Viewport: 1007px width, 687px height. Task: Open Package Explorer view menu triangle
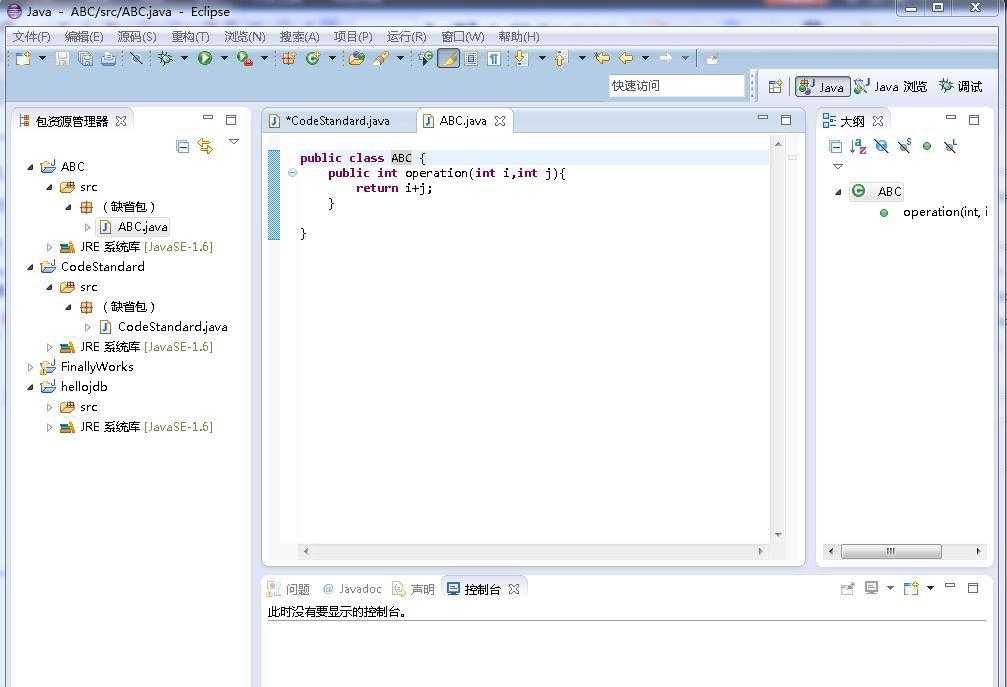click(234, 142)
